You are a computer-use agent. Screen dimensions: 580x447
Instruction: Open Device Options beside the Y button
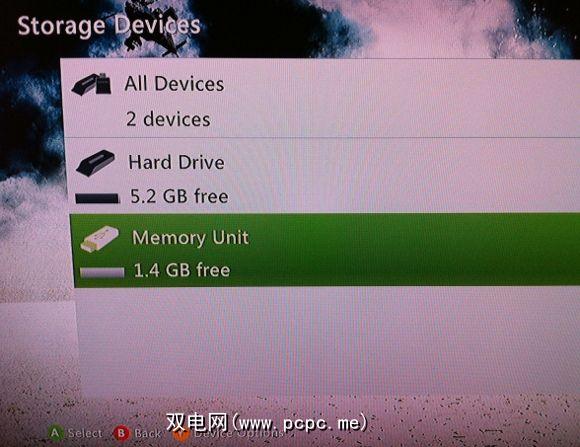tap(239, 433)
